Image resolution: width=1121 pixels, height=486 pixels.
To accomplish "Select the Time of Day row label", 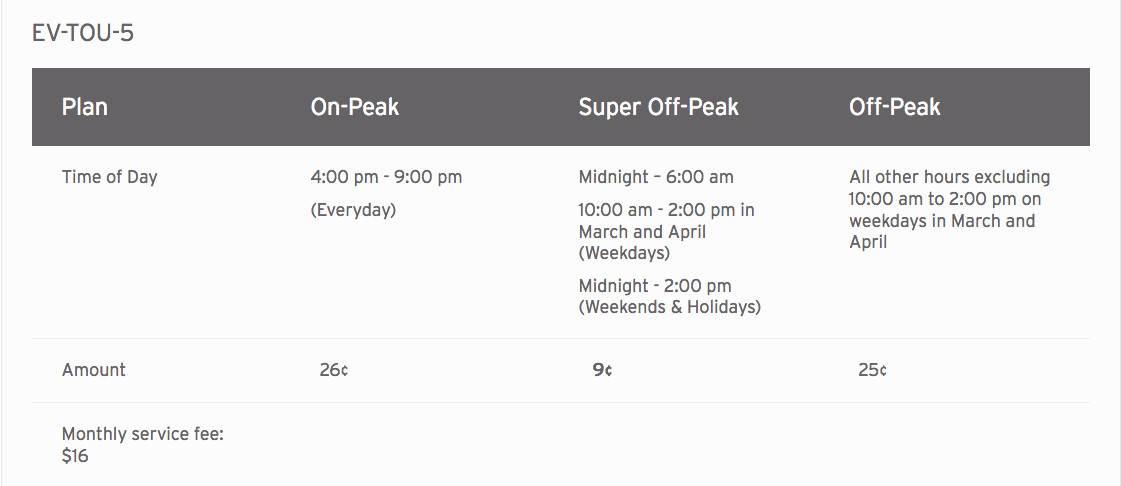I will click(x=109, y=177).
